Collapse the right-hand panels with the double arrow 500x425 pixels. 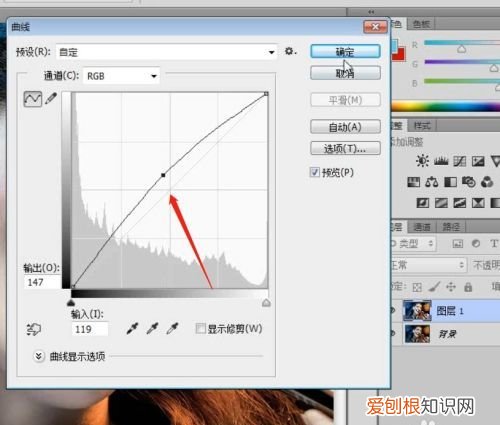pyautogui.click(x=371, y=12)
